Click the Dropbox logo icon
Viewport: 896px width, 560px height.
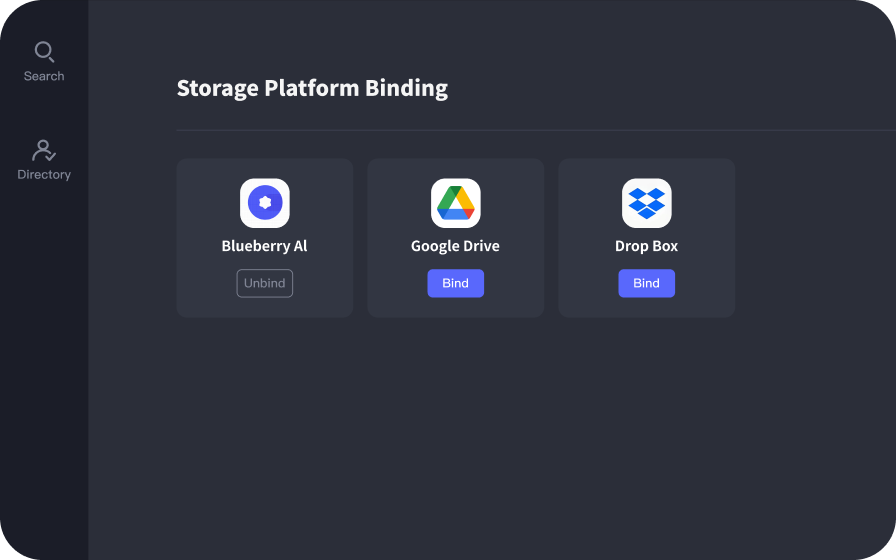click(x=646, y=203)
